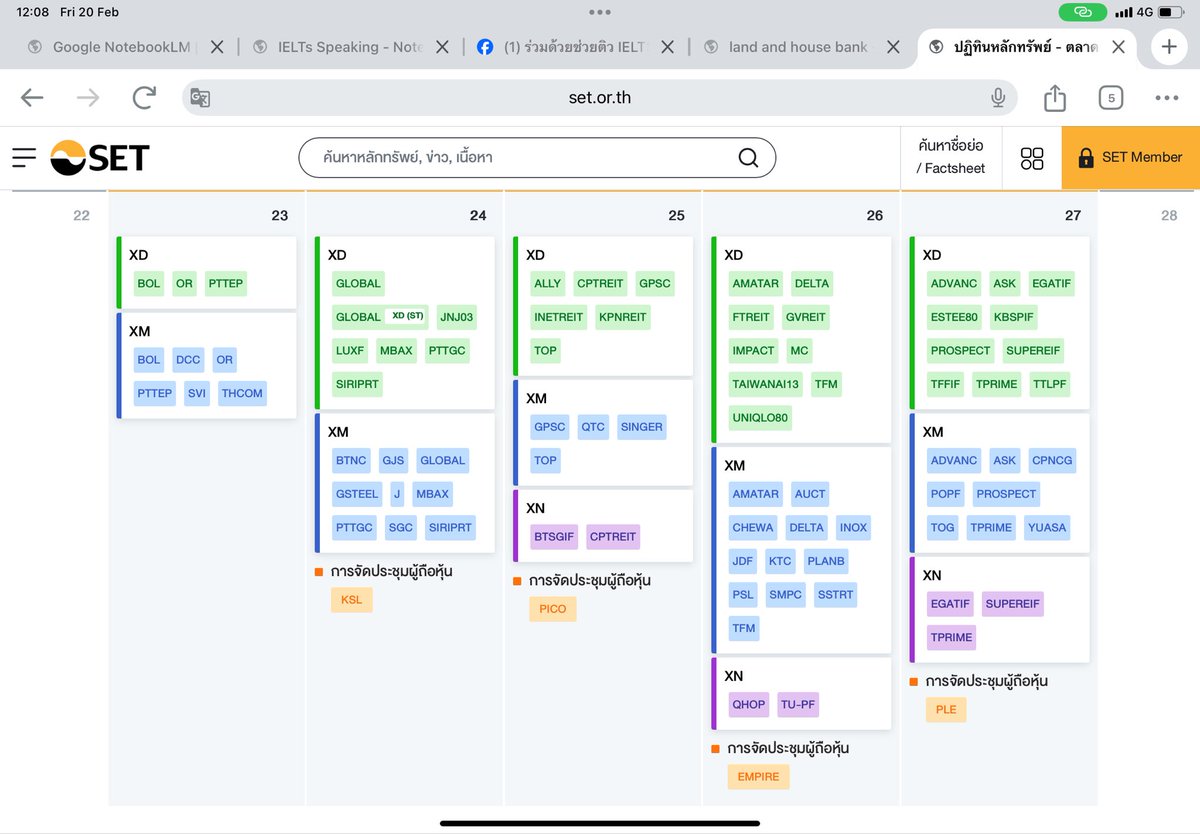Close the Google NotebookLM tab
Image resolution: width=1200 pixels, height=834 pixels.
(x=217, y=47)
